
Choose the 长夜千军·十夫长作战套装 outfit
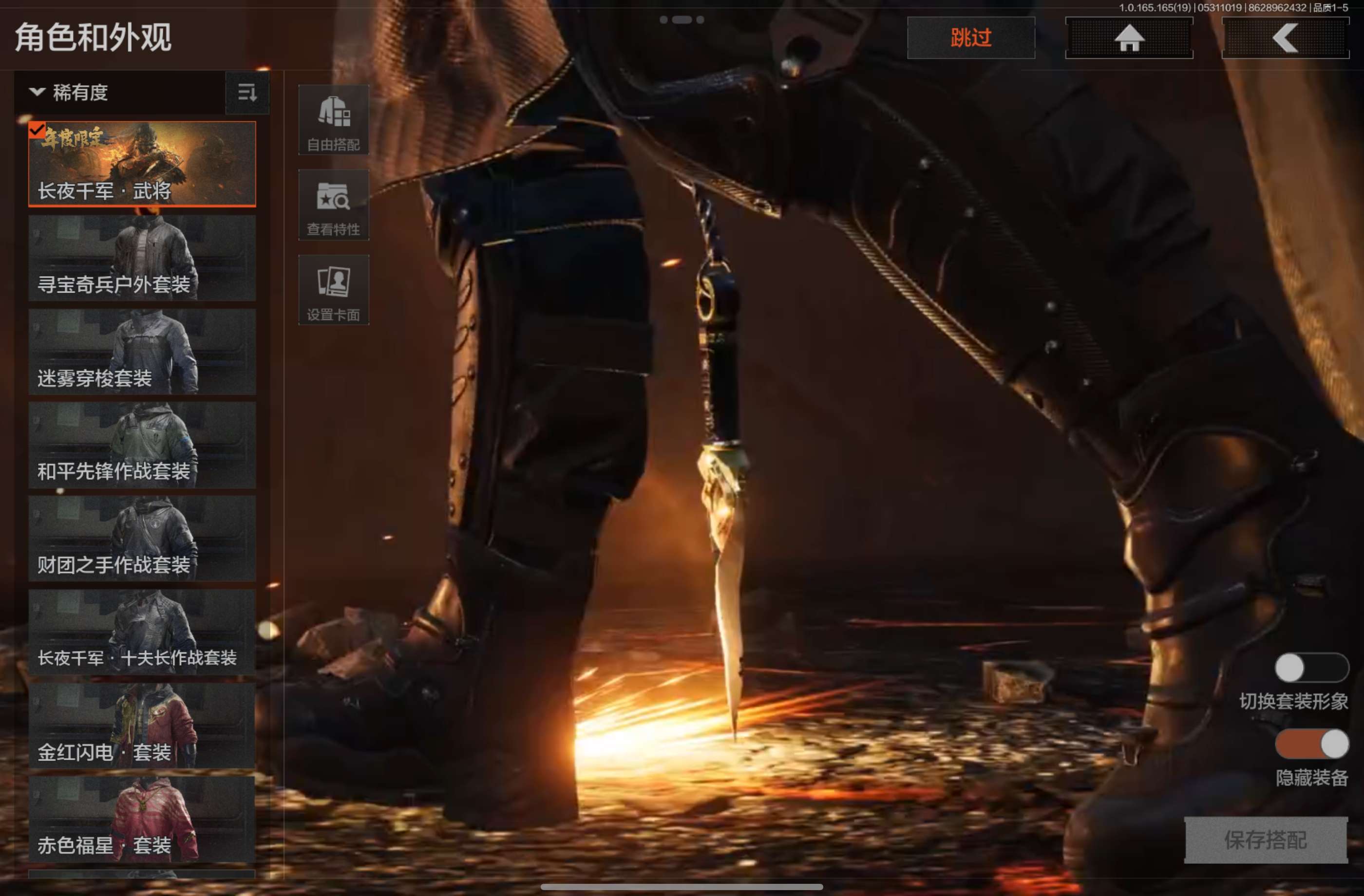click(142, 632)
